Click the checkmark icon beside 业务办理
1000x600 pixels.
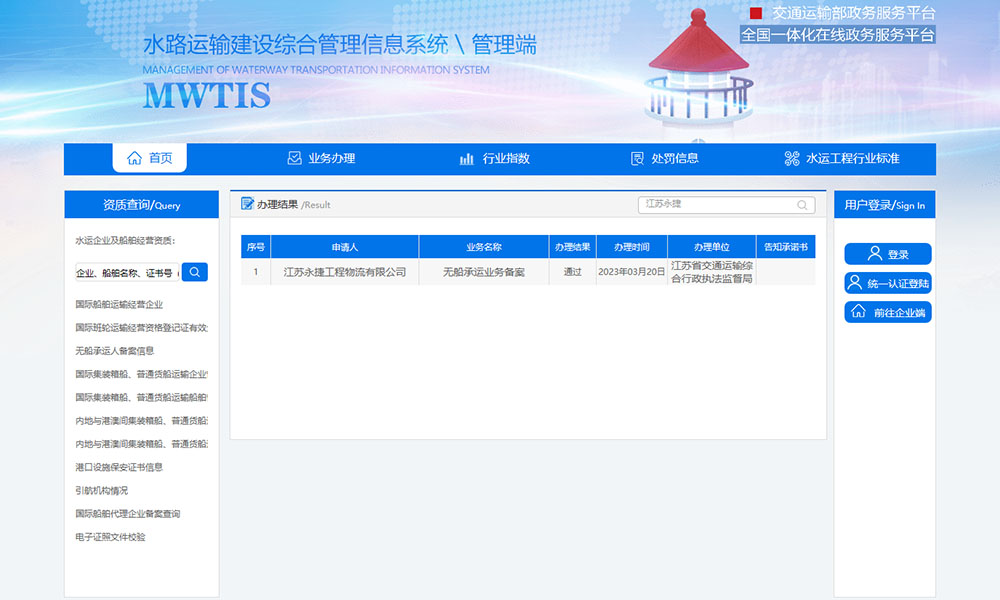pos(294,158)
